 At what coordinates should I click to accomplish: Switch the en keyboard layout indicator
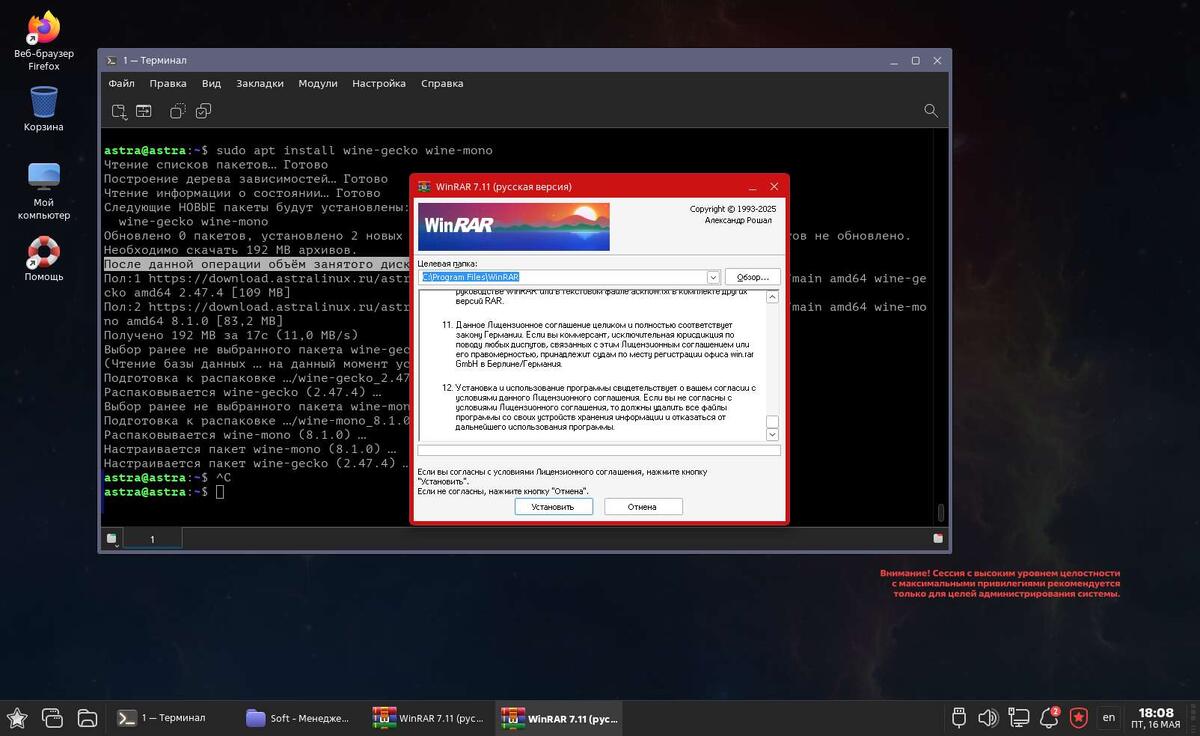1108,717
